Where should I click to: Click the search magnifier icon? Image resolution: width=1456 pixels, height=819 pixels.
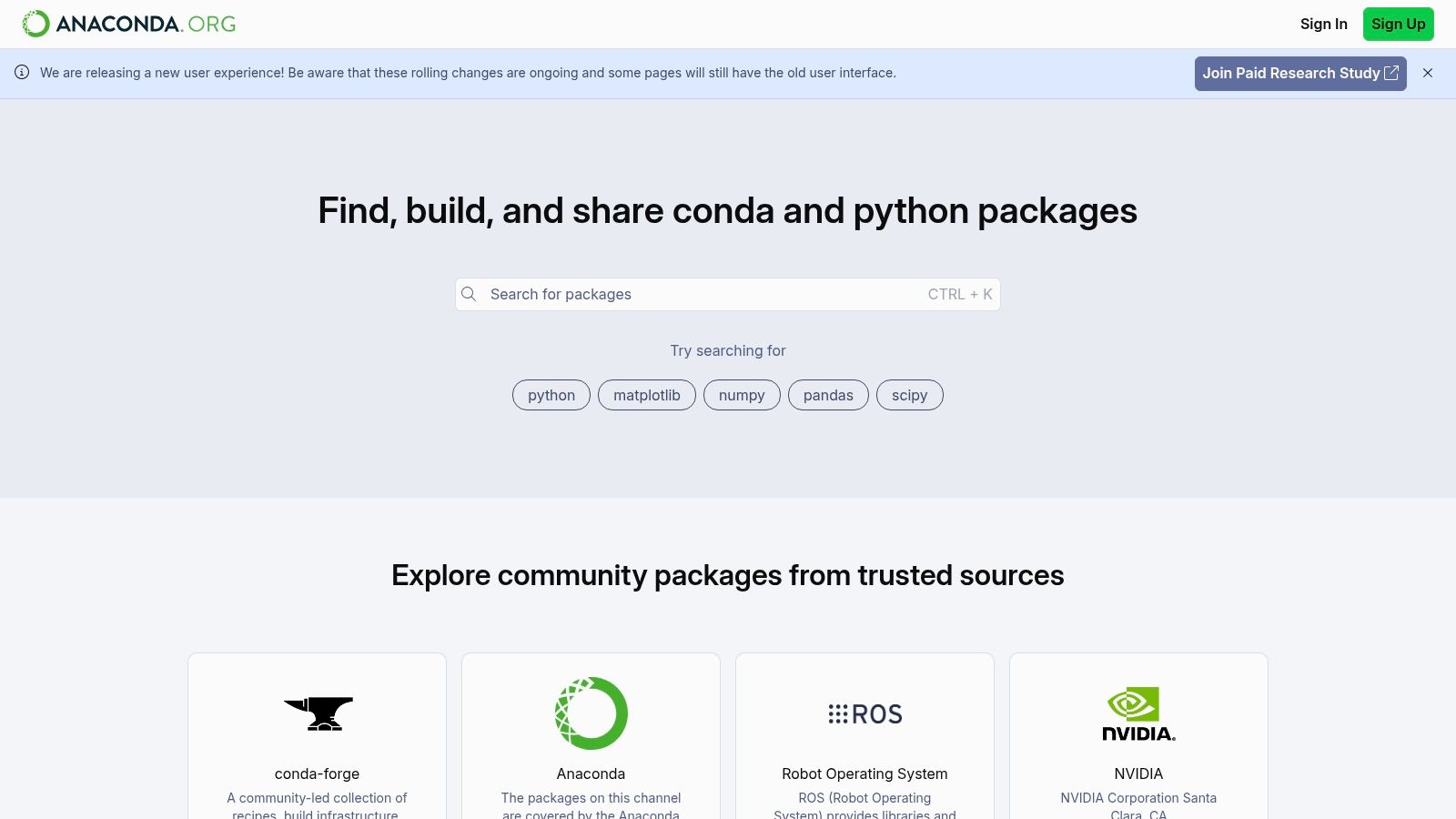pos(469,294)
